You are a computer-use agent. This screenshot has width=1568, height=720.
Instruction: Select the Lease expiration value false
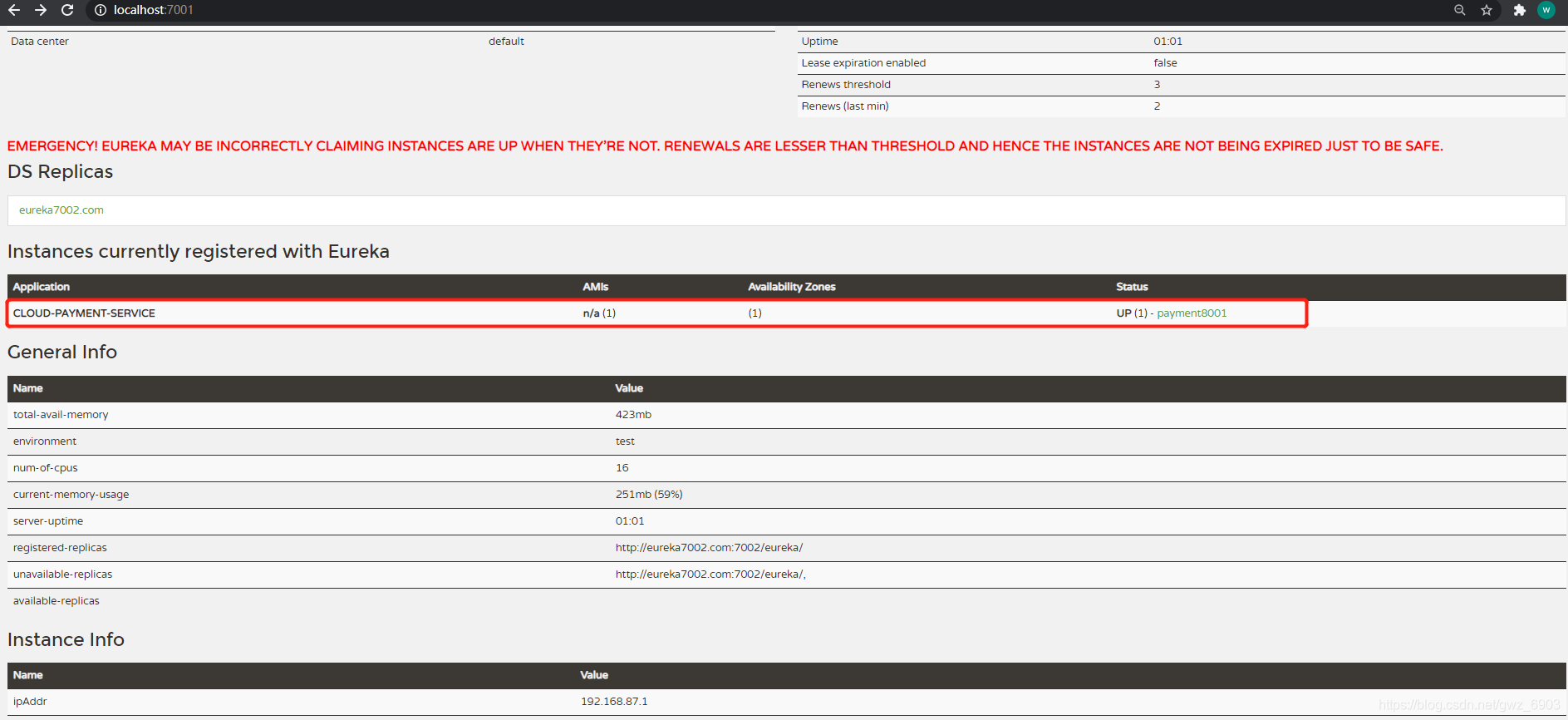[x=1165, y=63]
